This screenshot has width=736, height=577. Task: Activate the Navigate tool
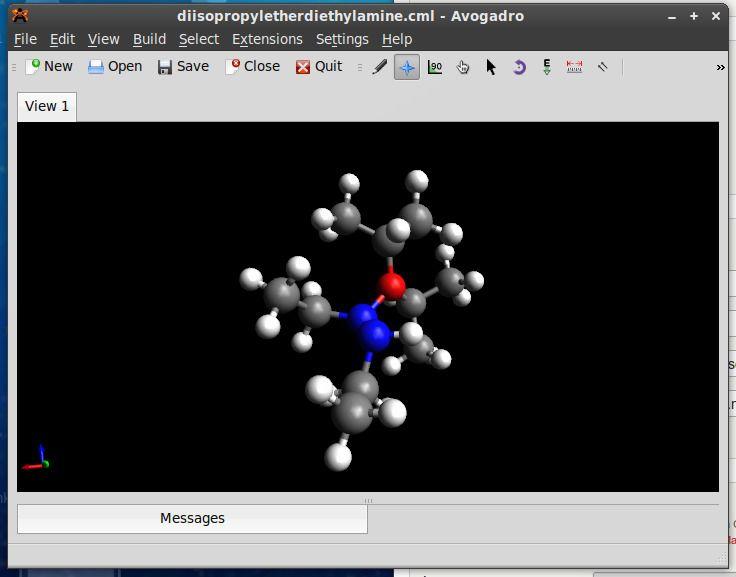[x=407, y=67]
